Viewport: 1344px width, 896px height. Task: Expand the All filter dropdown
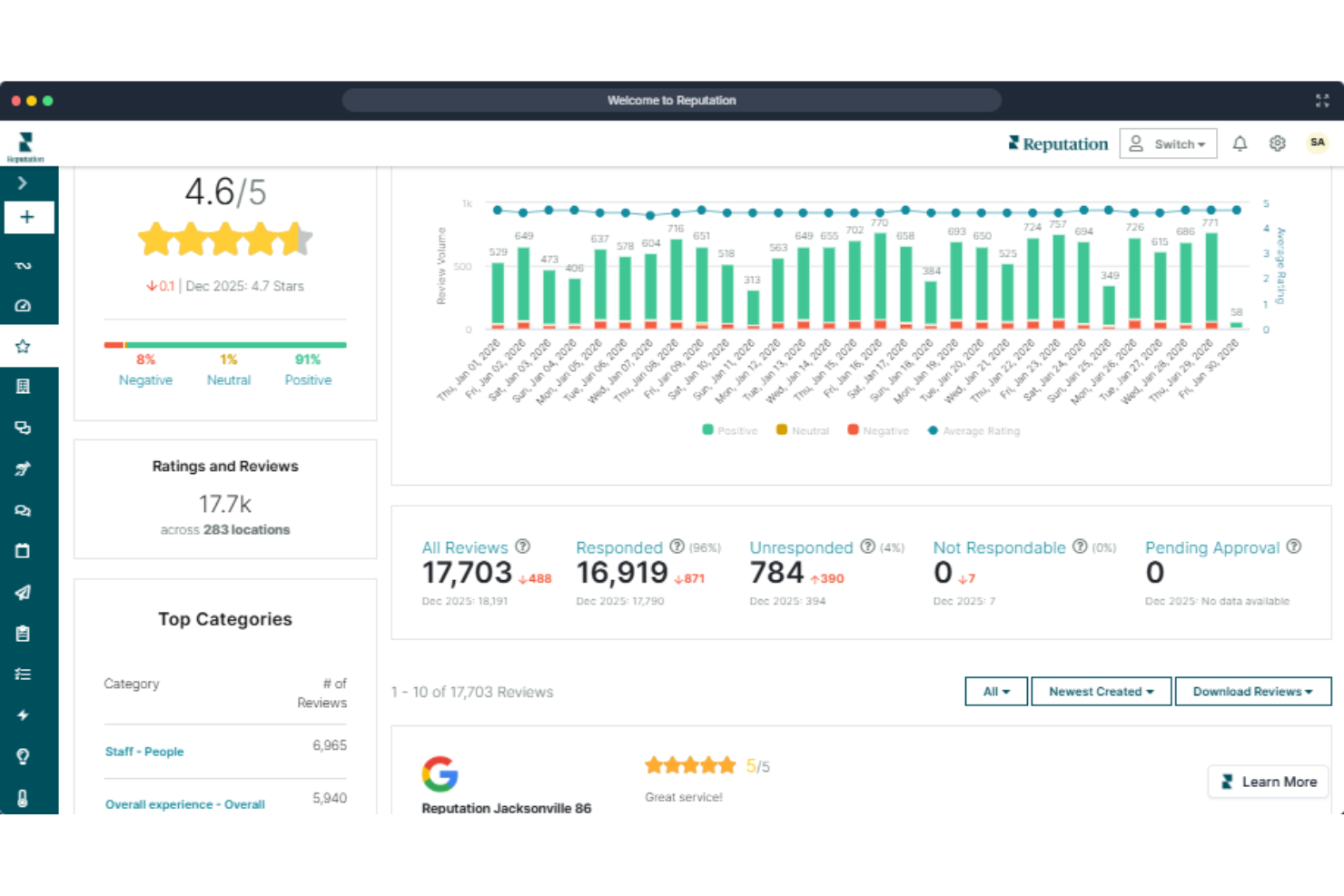click(995, 691)
